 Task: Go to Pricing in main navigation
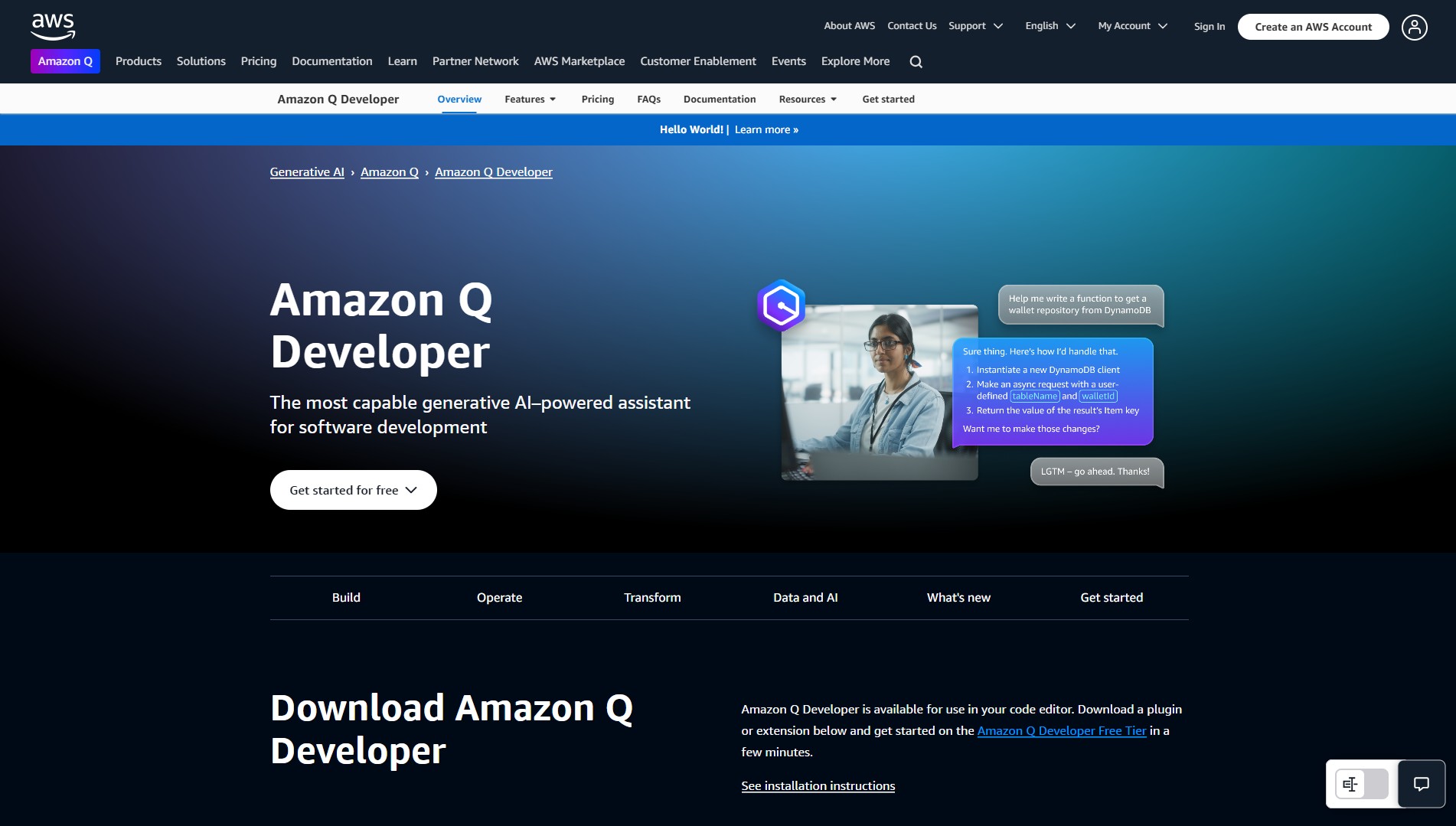259,61
